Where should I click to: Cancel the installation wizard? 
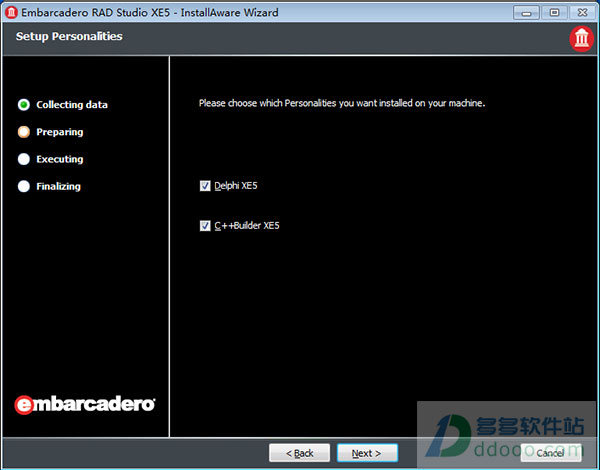tap(551, 453)
